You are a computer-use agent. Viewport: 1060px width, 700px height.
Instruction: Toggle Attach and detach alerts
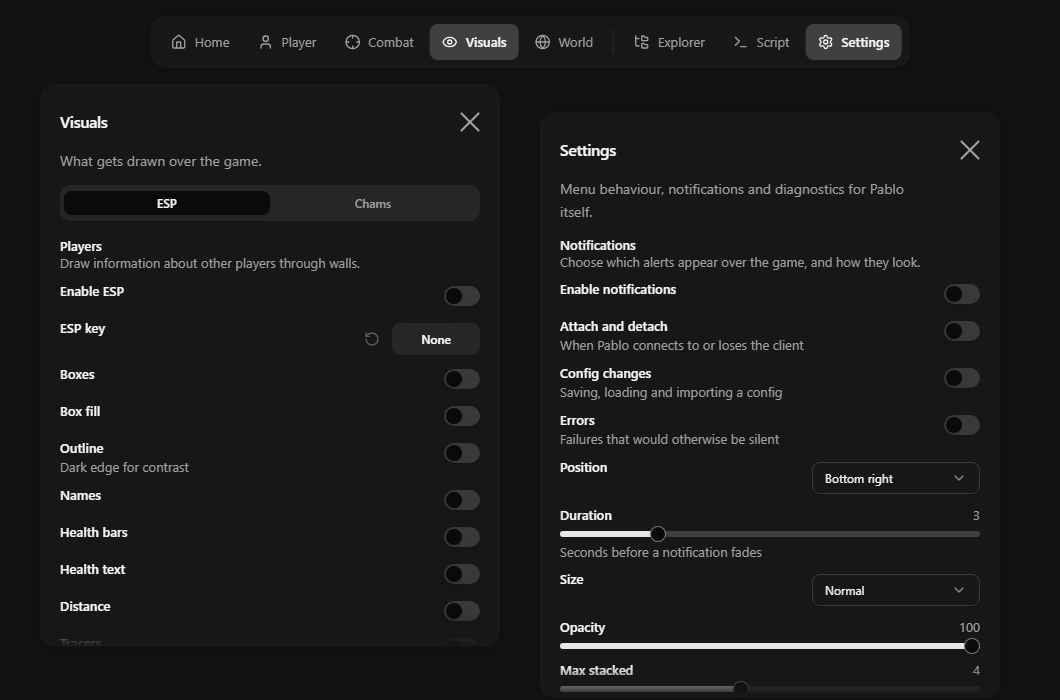(x=962, y=331)
